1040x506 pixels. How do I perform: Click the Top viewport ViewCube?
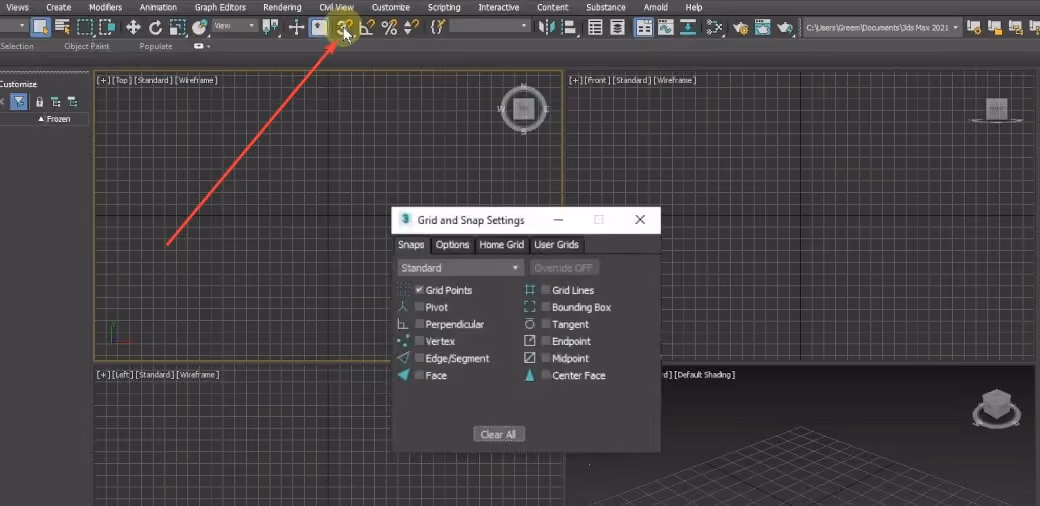point(524,109)
